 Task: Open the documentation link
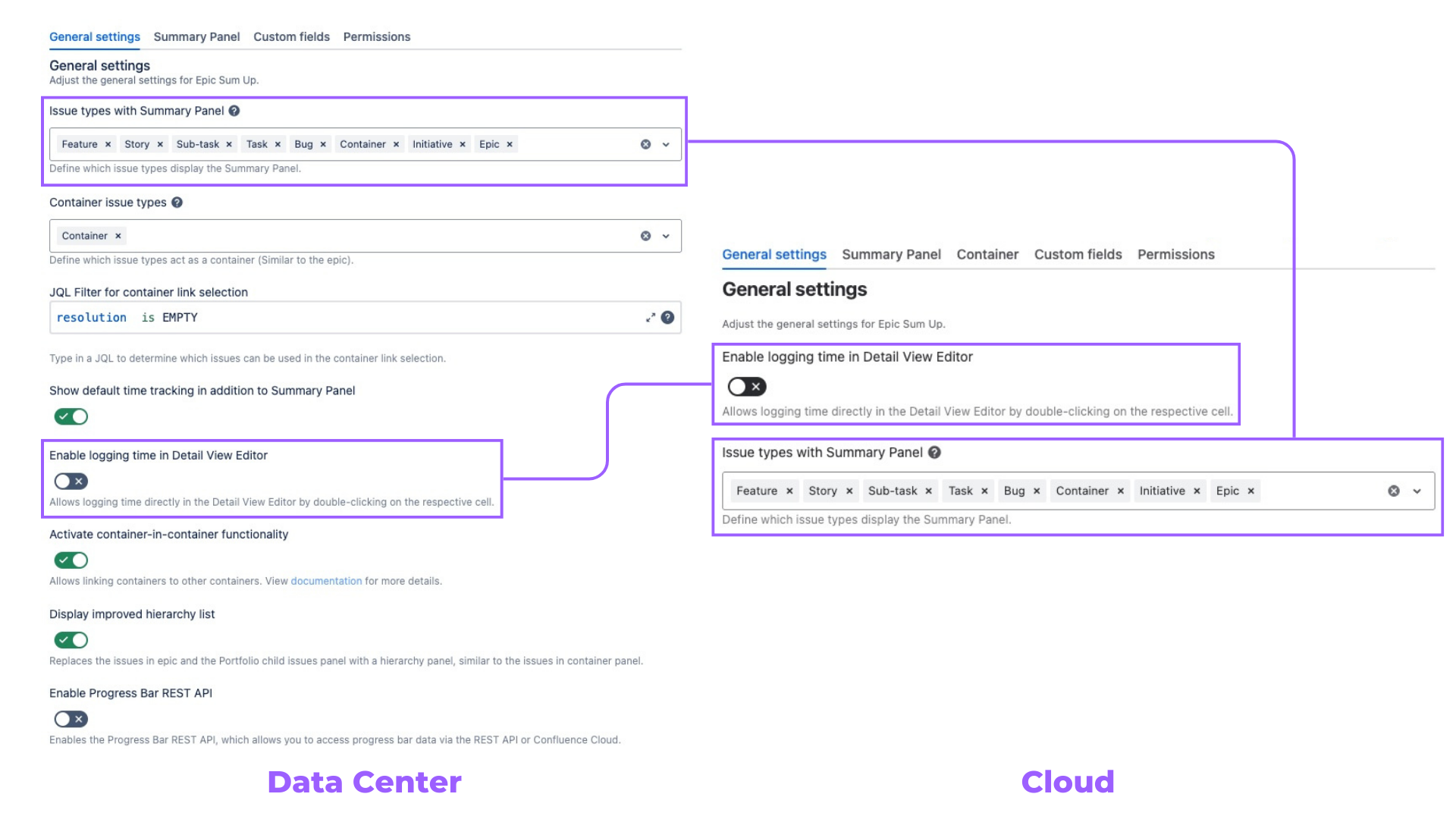click(x=326, y=581)
